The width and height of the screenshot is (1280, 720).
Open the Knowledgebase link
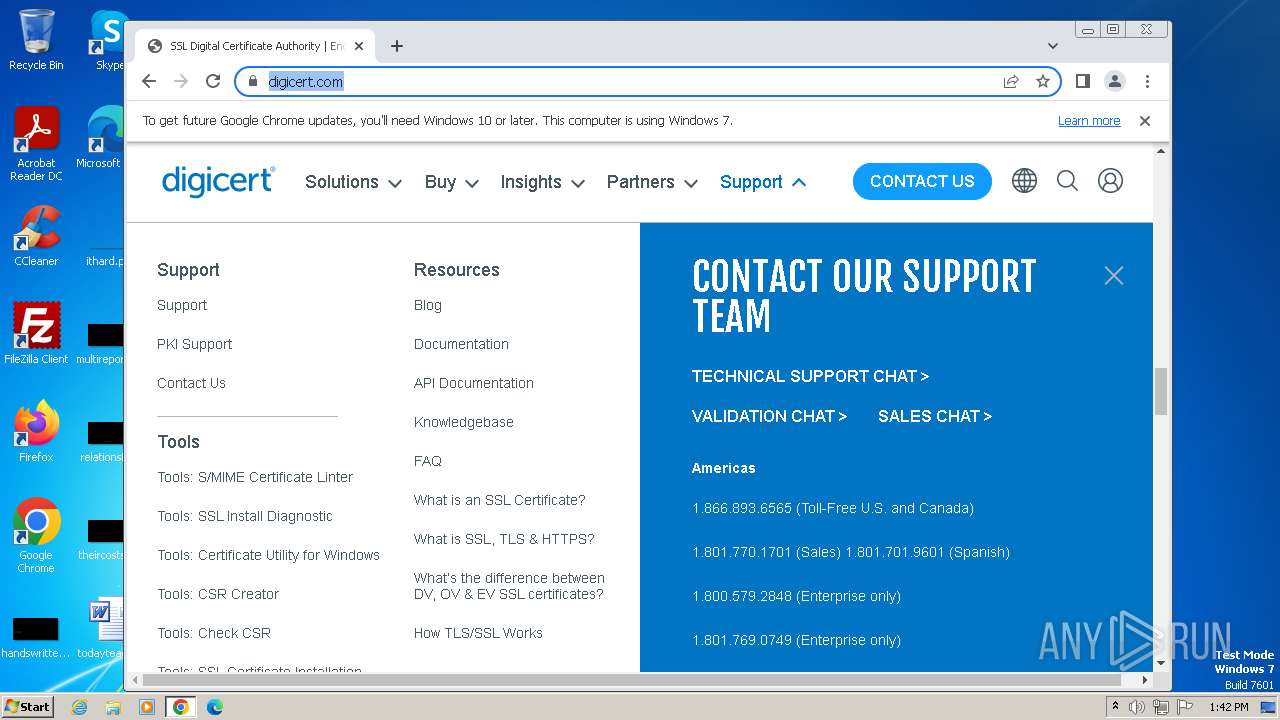(464, 422)
